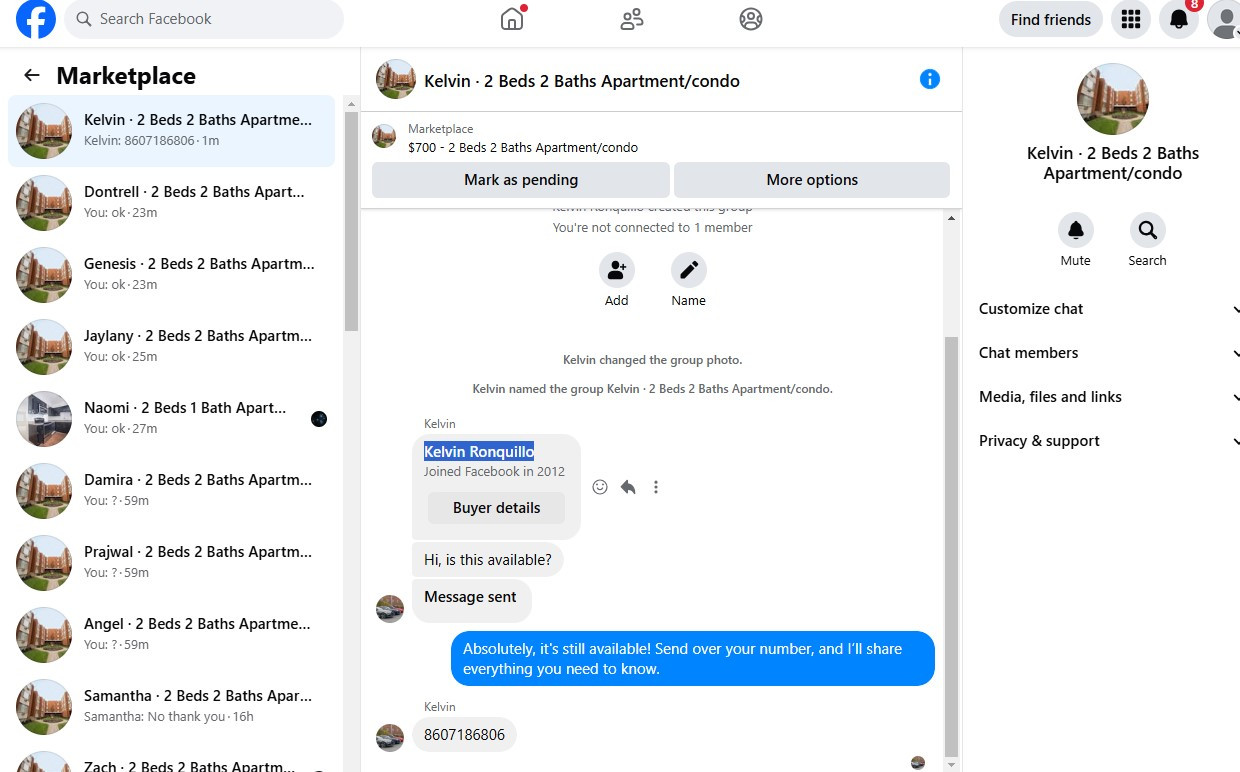
Task: Click the chat title in conversation header
Action: pos(582,81)
